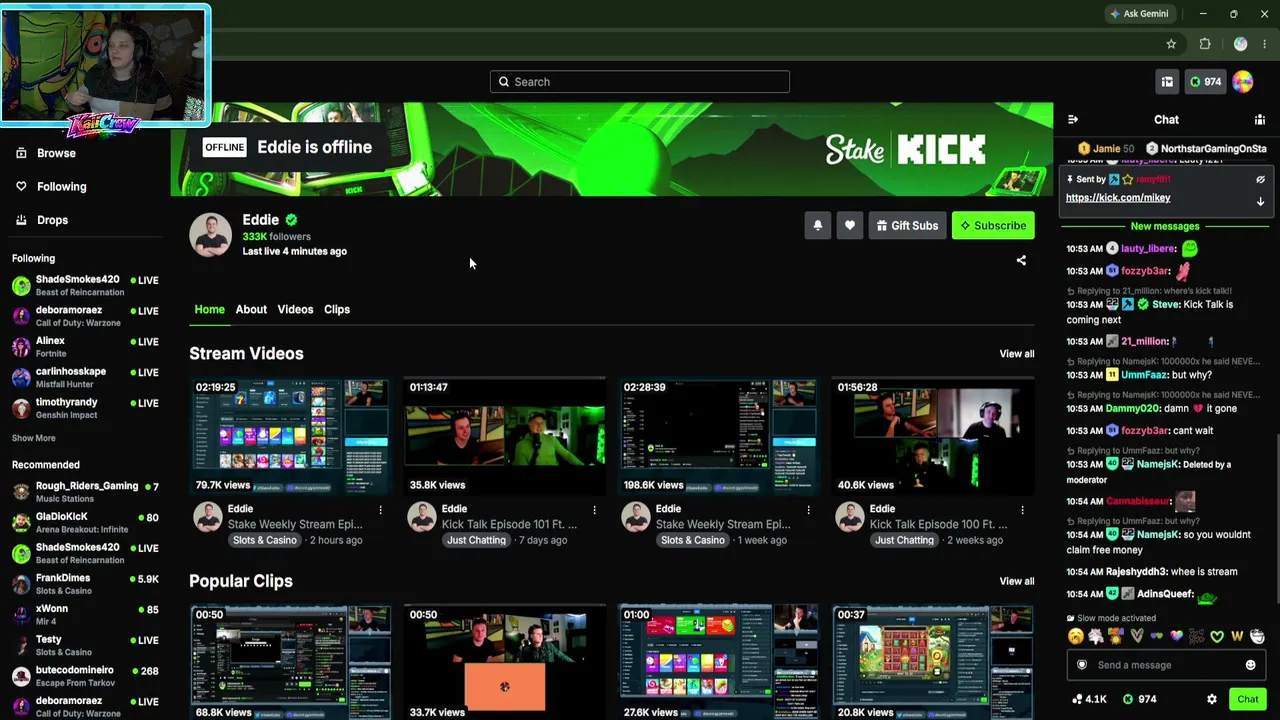Play the 01:13:47 stream video thumbnail
The image size is (1280, 720).
pos(505,436)
